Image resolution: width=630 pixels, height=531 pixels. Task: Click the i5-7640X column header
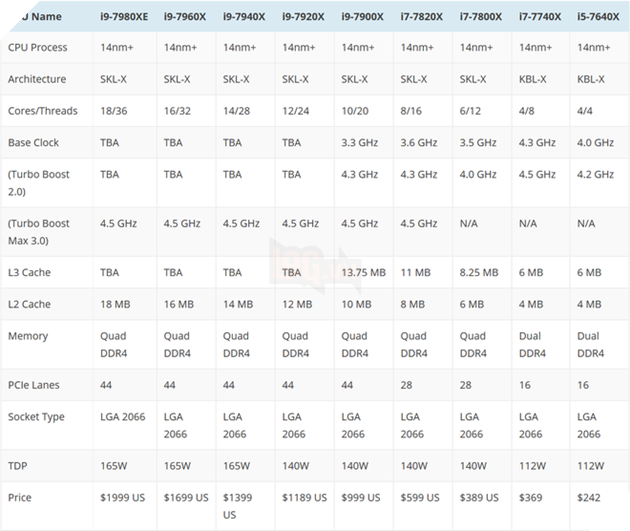point(596,16)
